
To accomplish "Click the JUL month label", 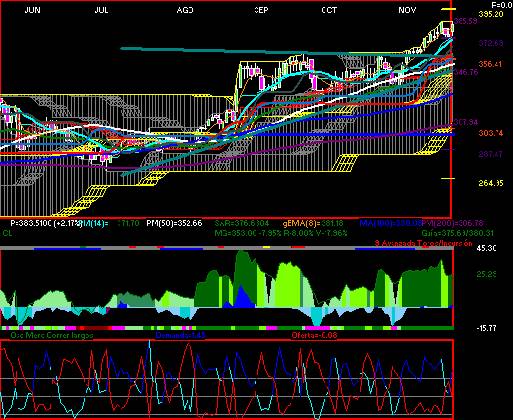I will [x=101, y=10].
